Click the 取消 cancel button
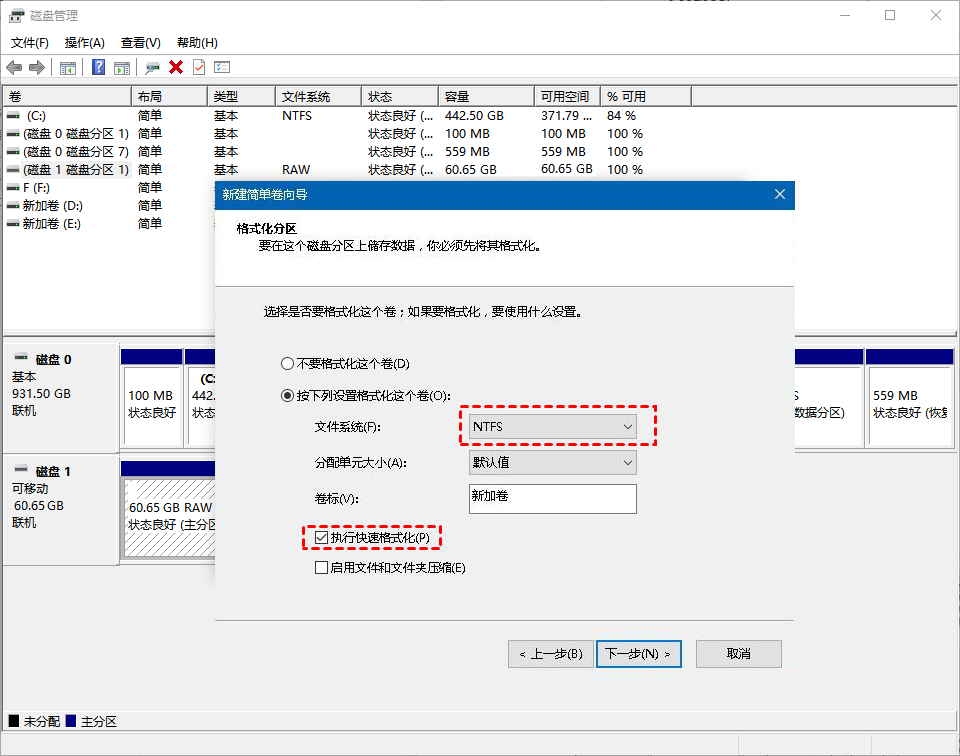 coord(738,654)
